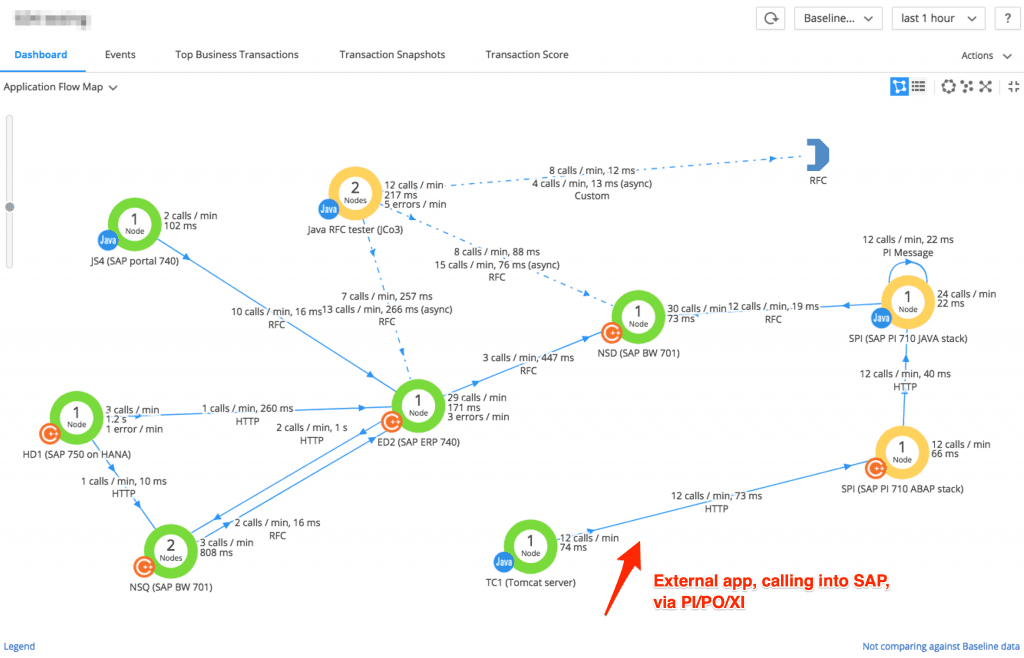Open the 'last 1 hour' time range dropdown

tap(937, 18)
